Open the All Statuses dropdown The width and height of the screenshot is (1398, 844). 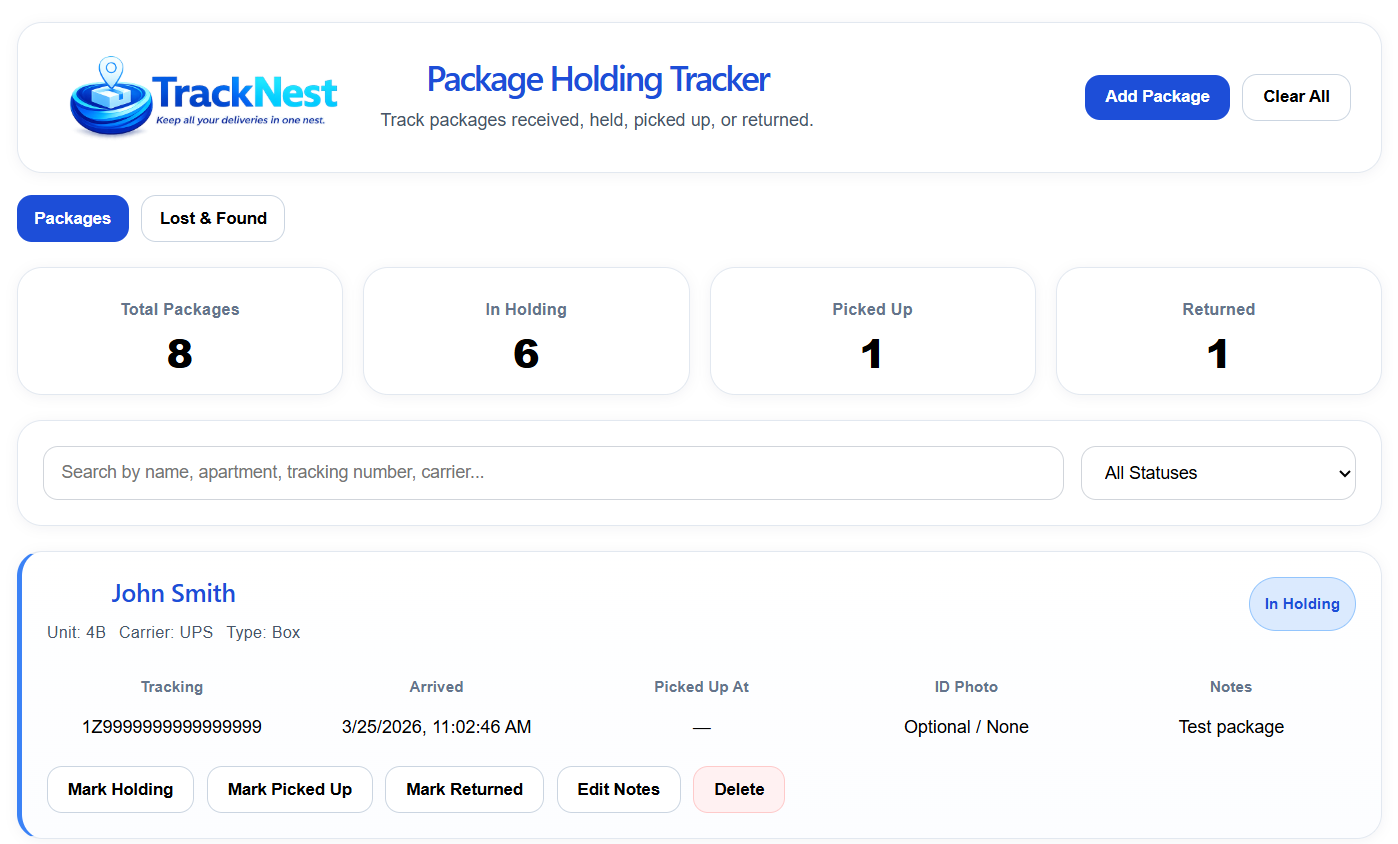click(x=1218, y=473)
